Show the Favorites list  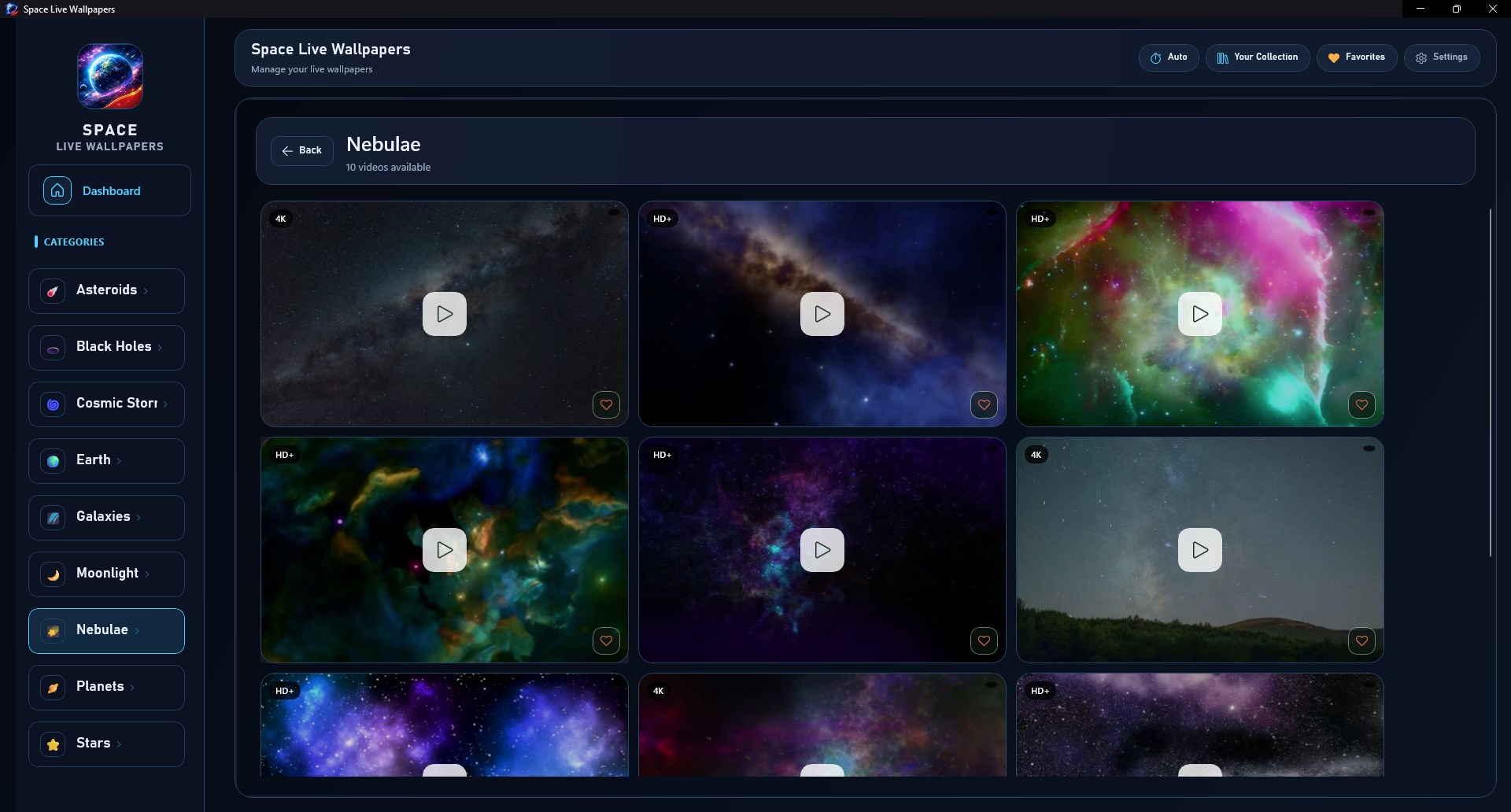point(1357,57)
